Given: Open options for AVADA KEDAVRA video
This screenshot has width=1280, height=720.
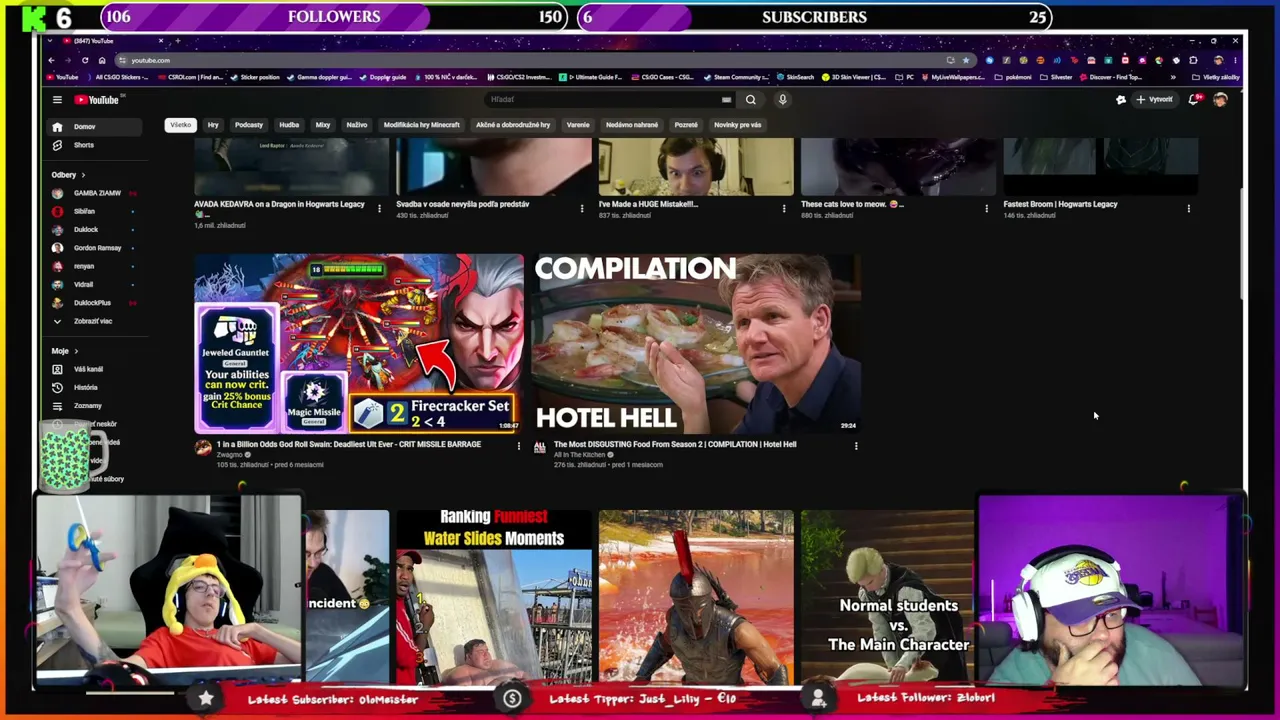Looking at the screenshot, I should pos(379,208).
